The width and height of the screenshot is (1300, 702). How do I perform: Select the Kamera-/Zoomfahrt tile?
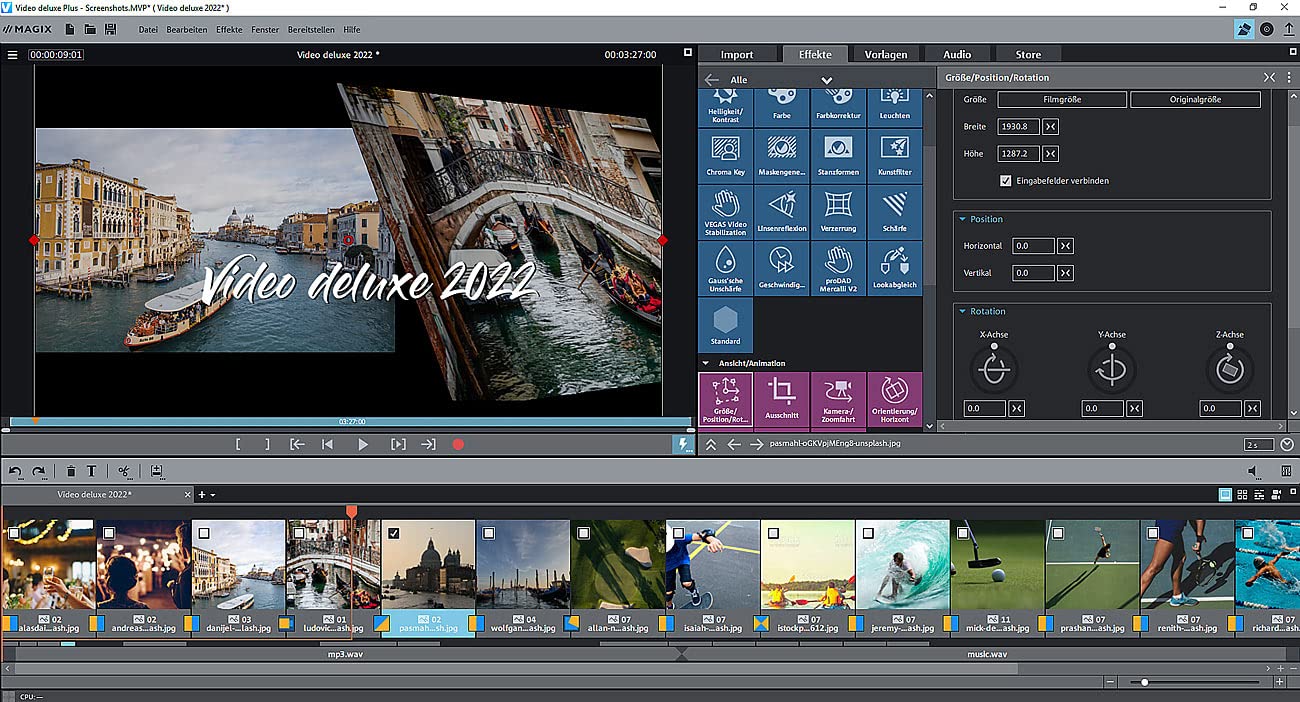pos(838,399)
